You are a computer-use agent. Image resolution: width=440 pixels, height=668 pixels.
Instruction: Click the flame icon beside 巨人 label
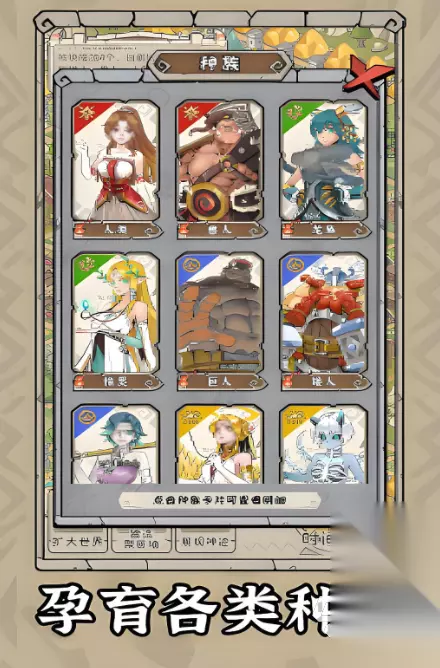184,381
